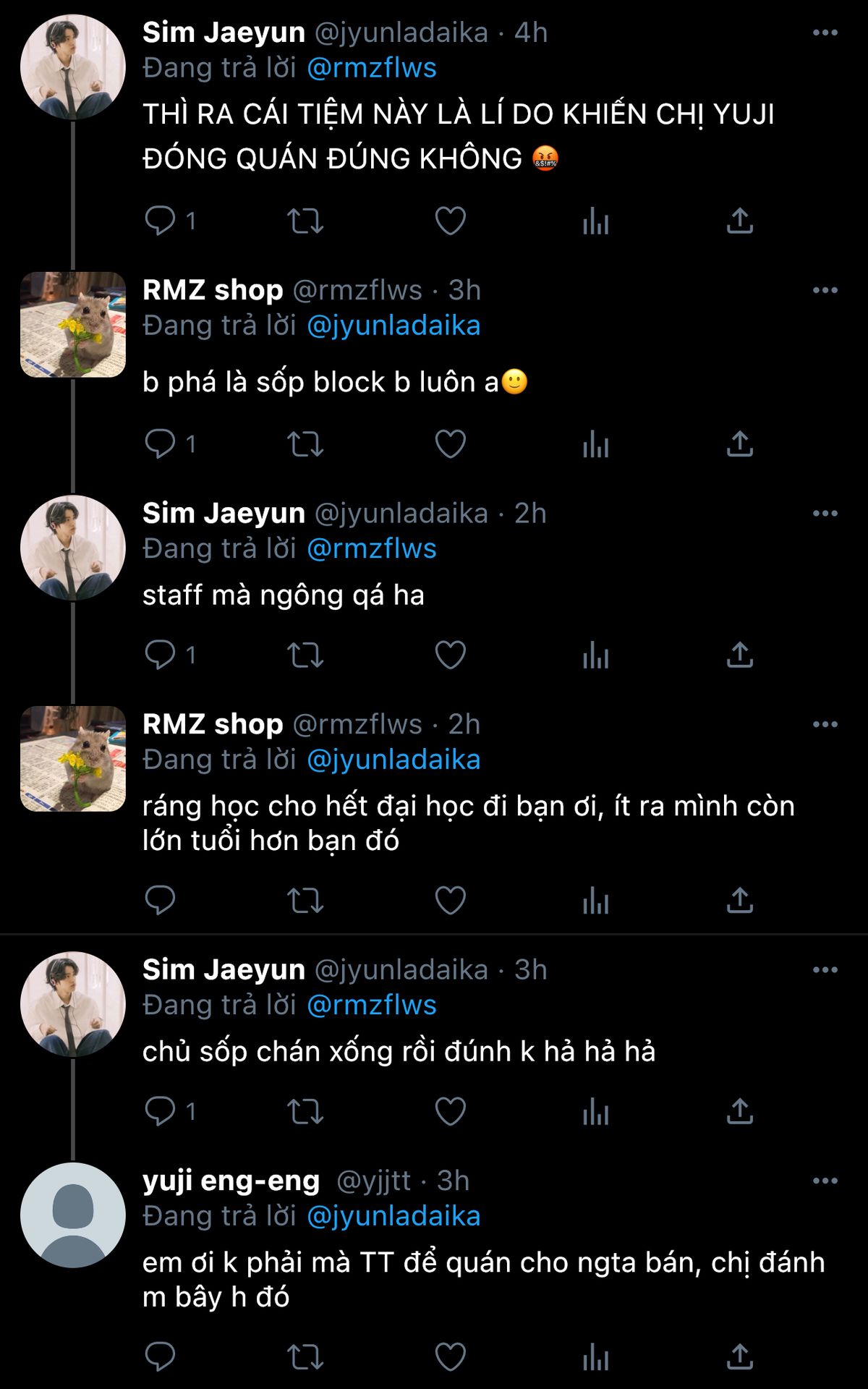Reply to the all-caps tweet about chị Yuji

tap(160, 221)
